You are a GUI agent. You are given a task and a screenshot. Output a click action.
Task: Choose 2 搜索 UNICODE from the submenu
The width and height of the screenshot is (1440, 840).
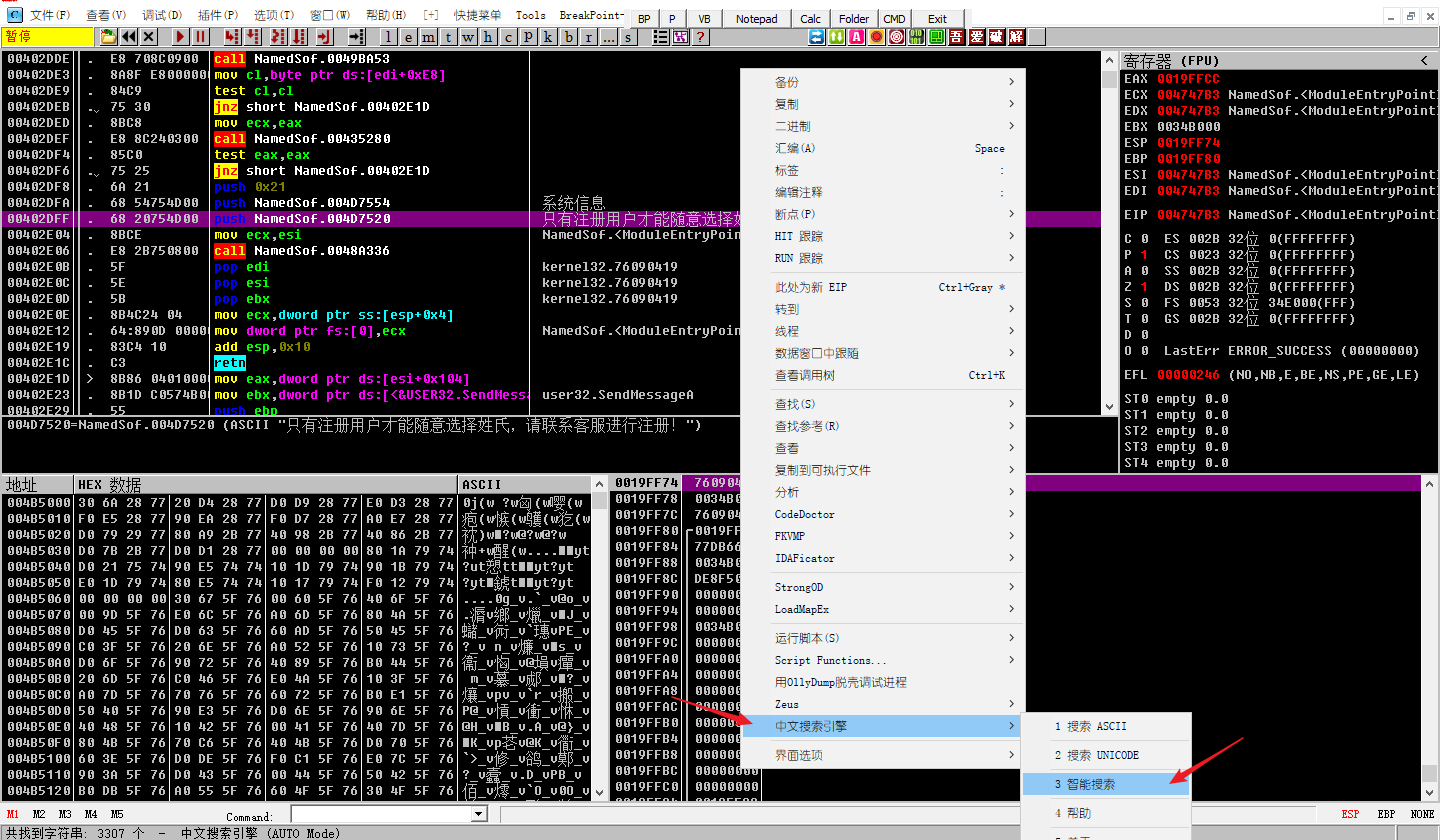1106,755
